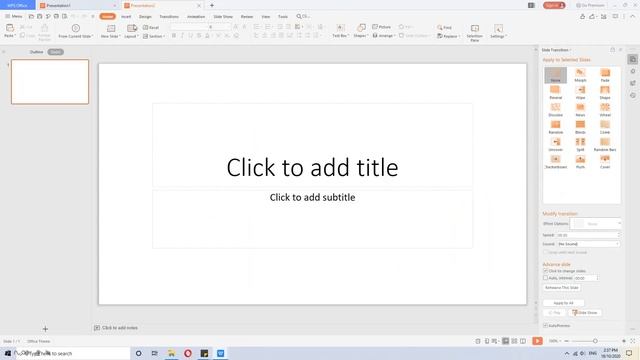Select the None transition thumbnail

[555, 75]
